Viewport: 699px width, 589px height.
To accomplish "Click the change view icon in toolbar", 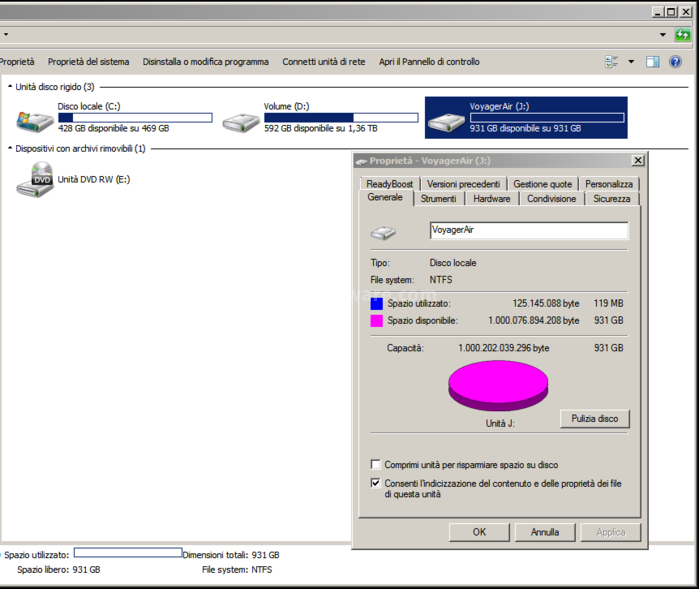I will pyautogui.click(x=612, y=62).
